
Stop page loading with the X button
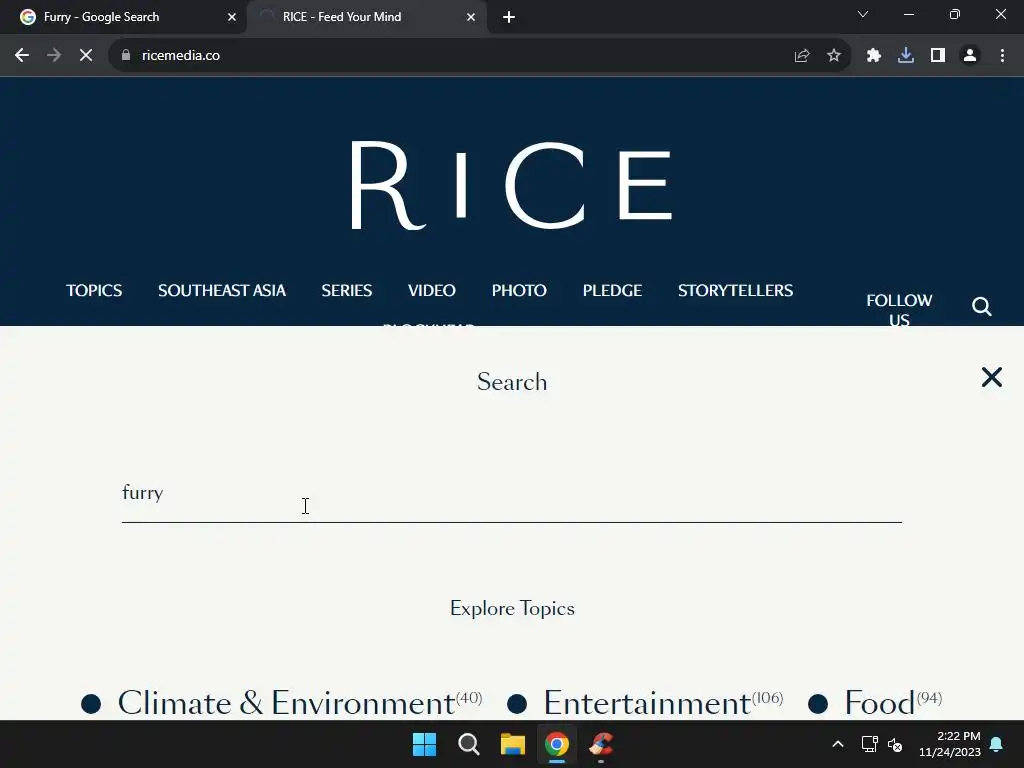click(86, 56)
